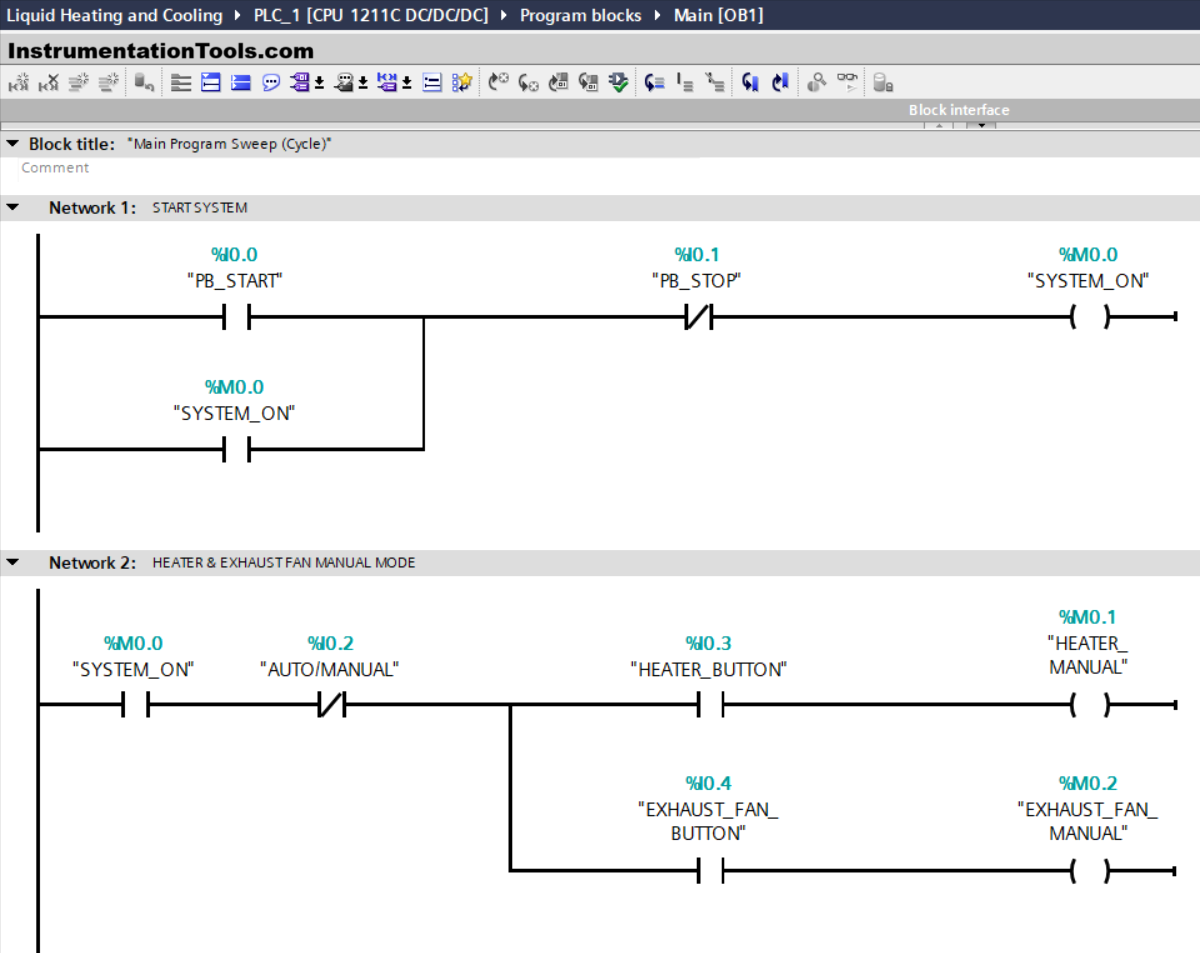Select the PB_START normally open contact
This screenshot has height=953, width=1200.
235,318
